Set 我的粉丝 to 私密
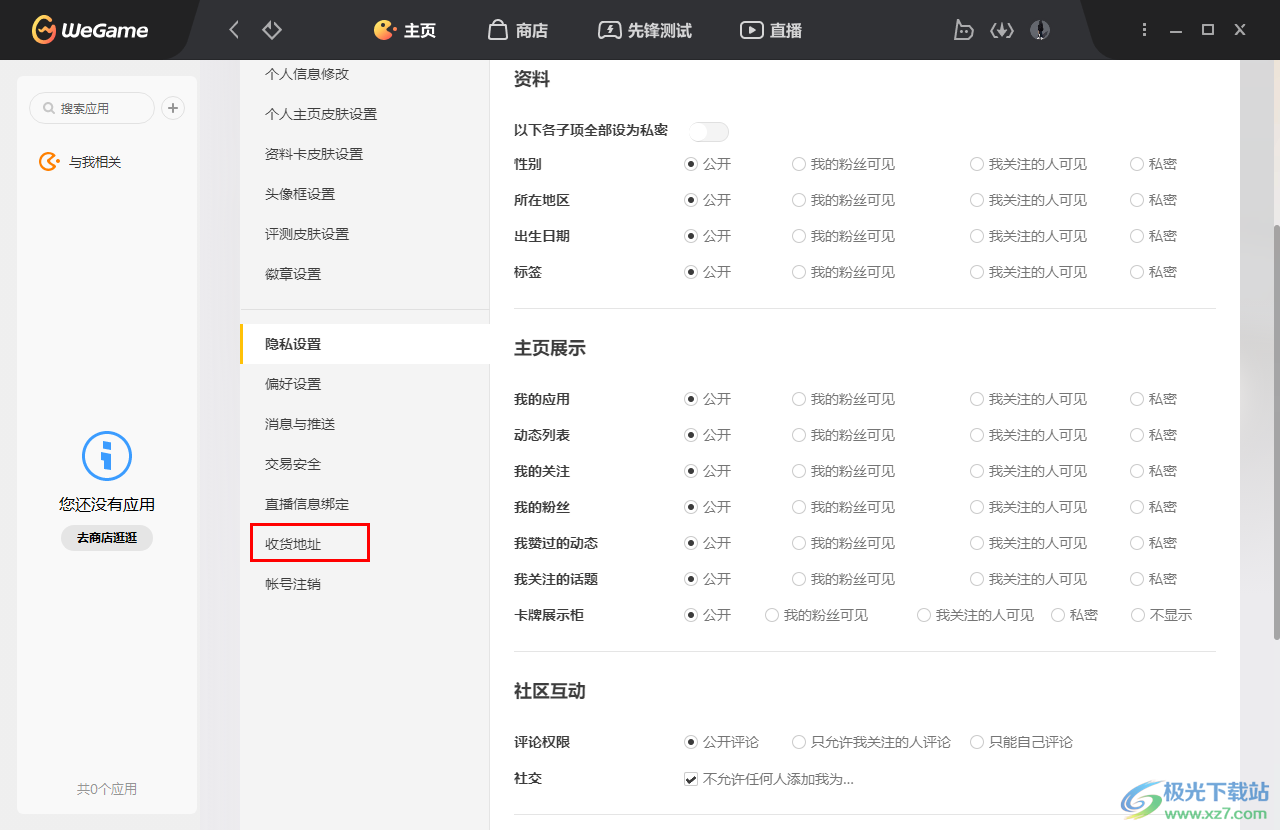The image size is (1280, 830). pos(1137,507)
